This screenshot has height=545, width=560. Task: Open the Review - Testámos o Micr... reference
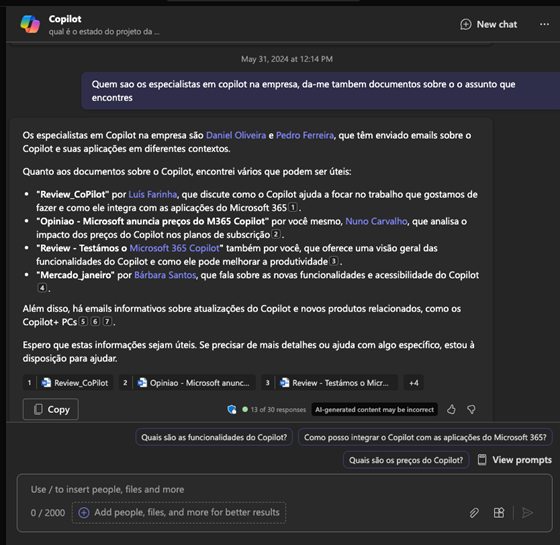point(329,383)
